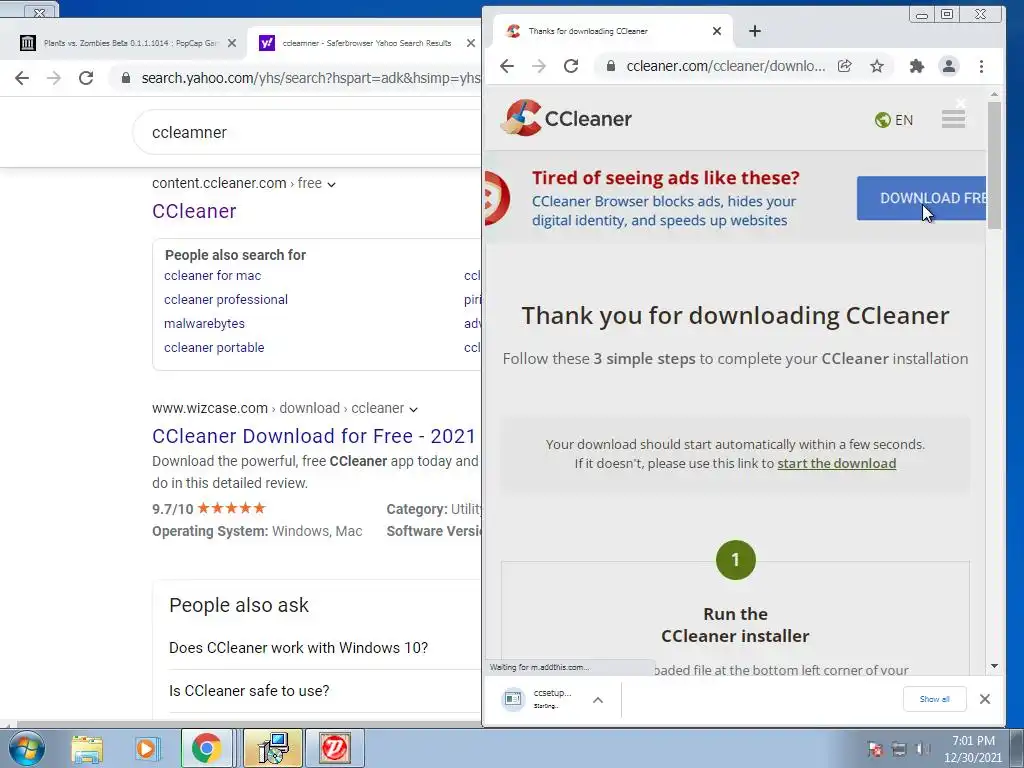The image size is (1024, 768).
Task: Click the CCleaner address bar URL
Action: click(725, 66)
